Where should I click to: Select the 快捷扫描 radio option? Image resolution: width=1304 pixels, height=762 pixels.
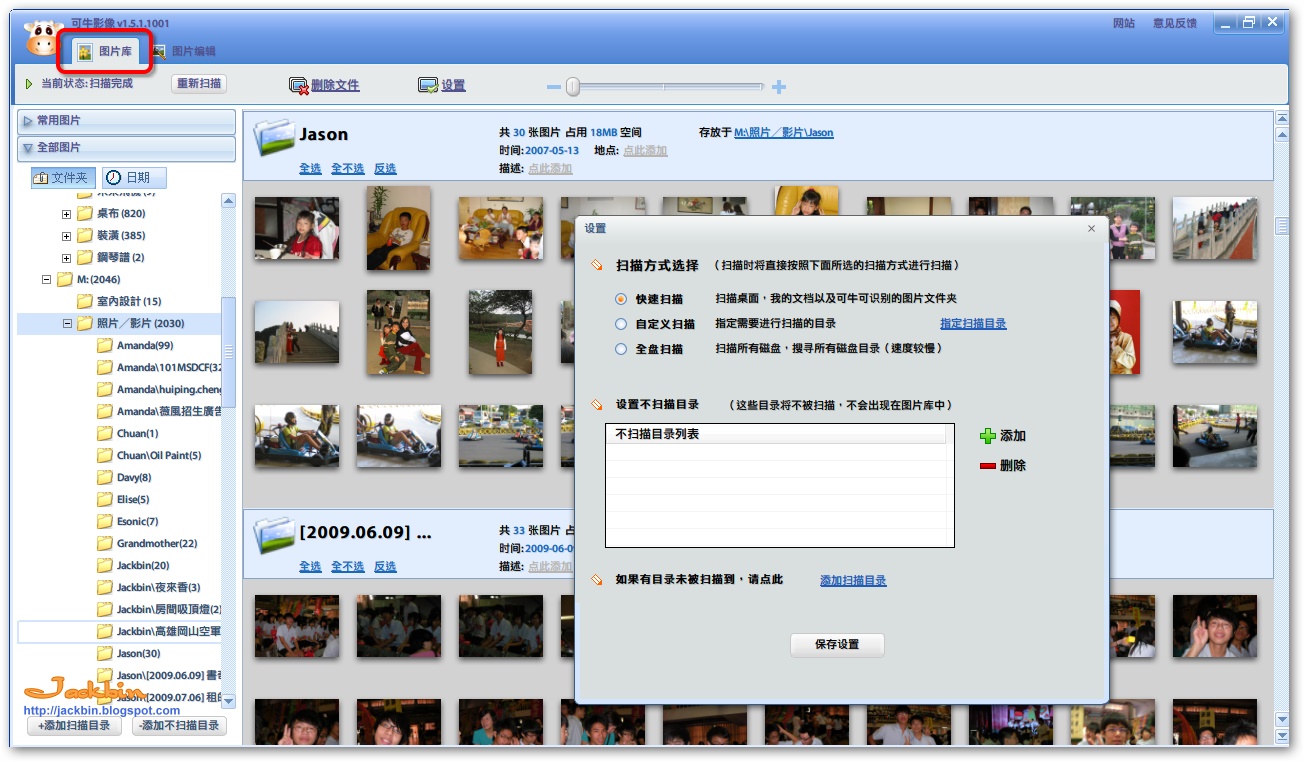point(621,299)
